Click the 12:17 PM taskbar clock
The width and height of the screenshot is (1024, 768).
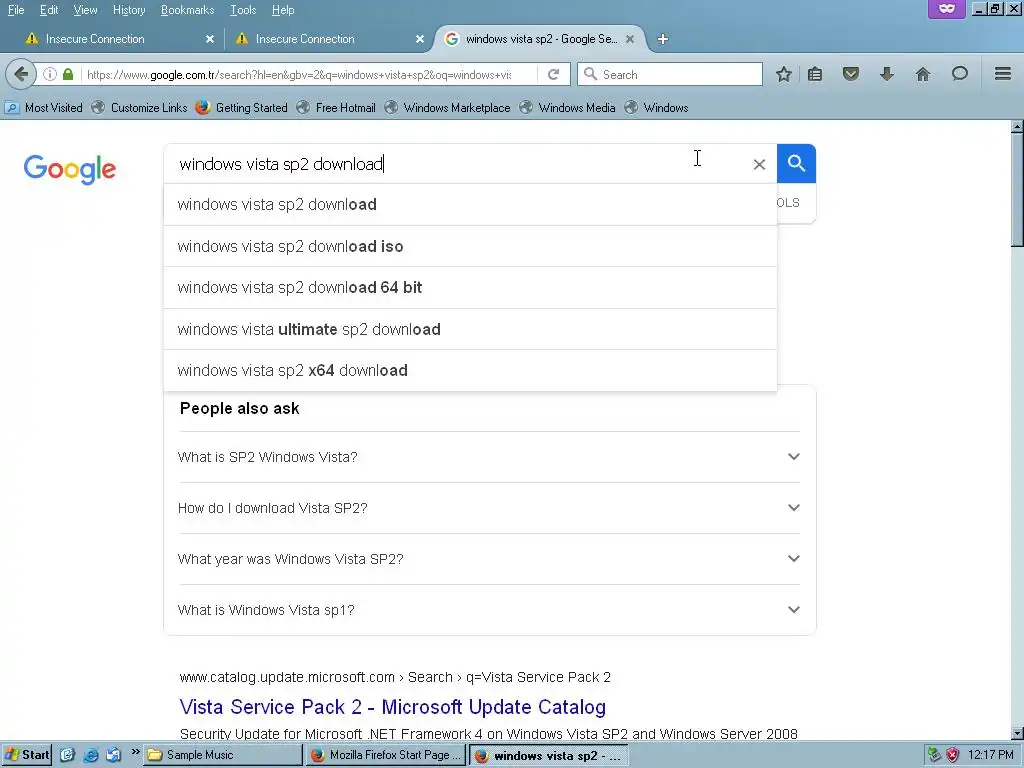991,755
